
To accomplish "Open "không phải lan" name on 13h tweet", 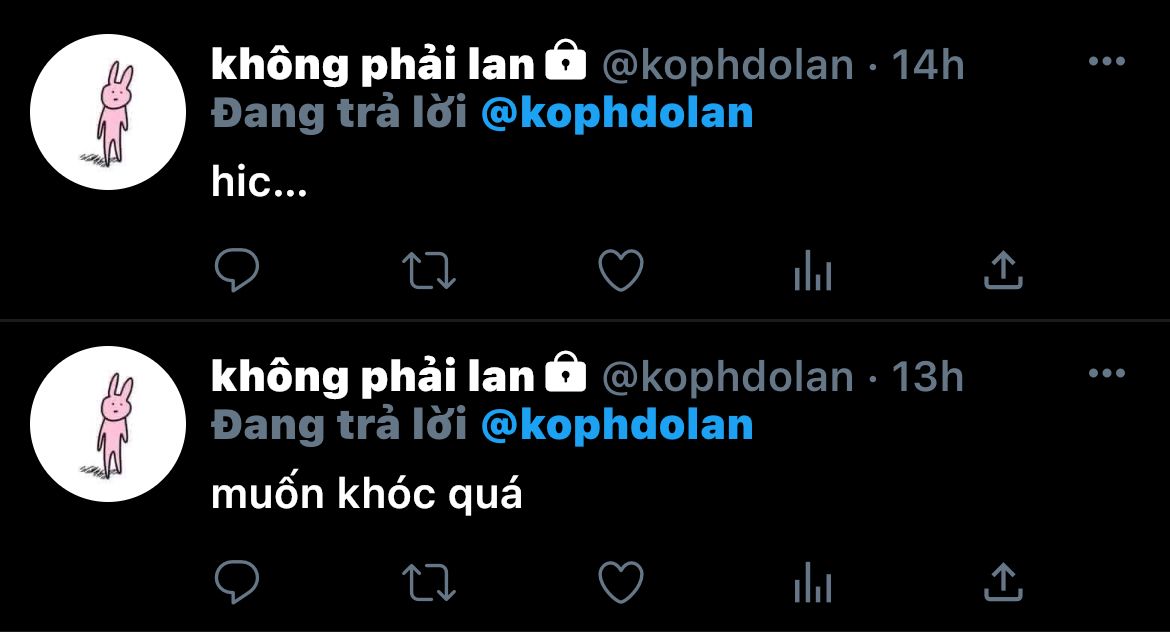I will (373, 377).
